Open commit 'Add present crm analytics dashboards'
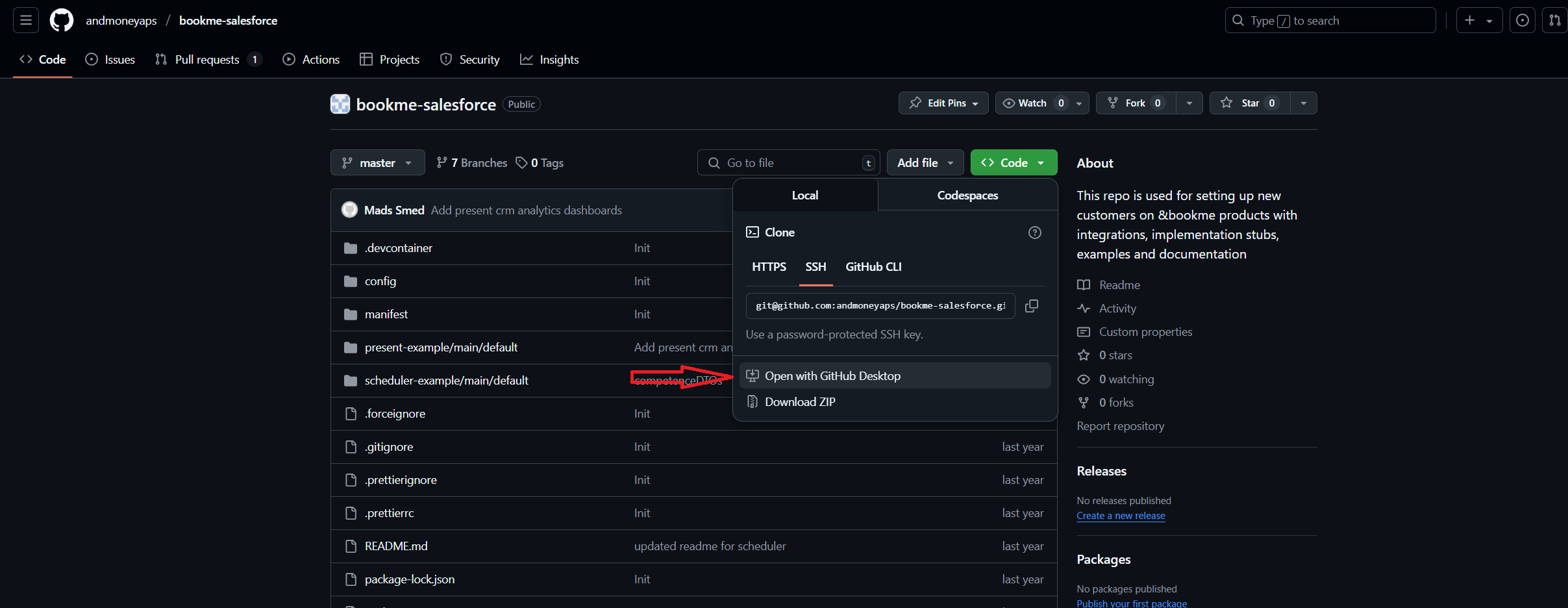Screen dimensions: 1568x608 click(527, 210)
